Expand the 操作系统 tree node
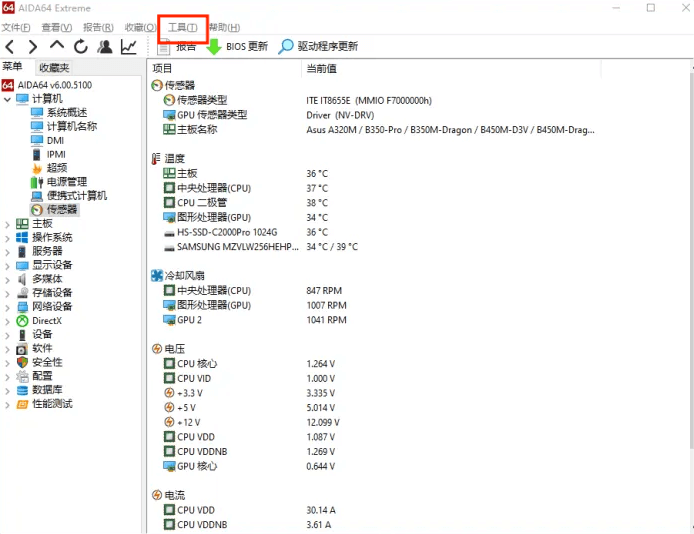The height and width of the screenshot is (534, 694). tap(7, 238)
